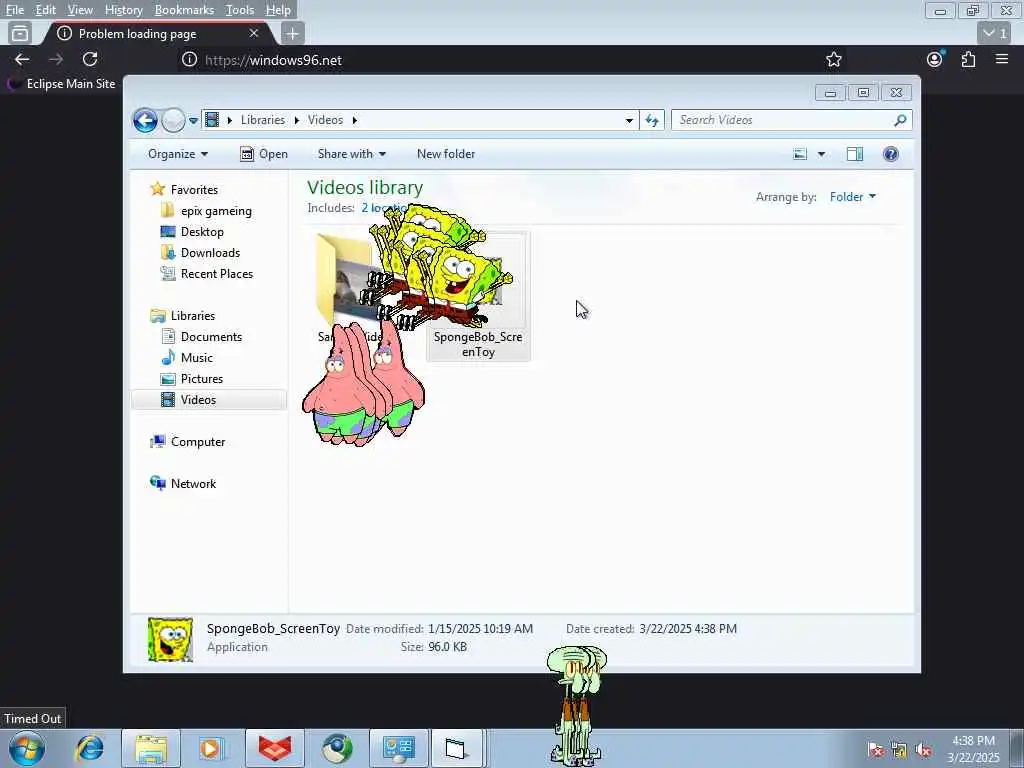Open the Tools menu
Image resolution: width=1024 pixels, height=768 pixels.
[240, 10]
